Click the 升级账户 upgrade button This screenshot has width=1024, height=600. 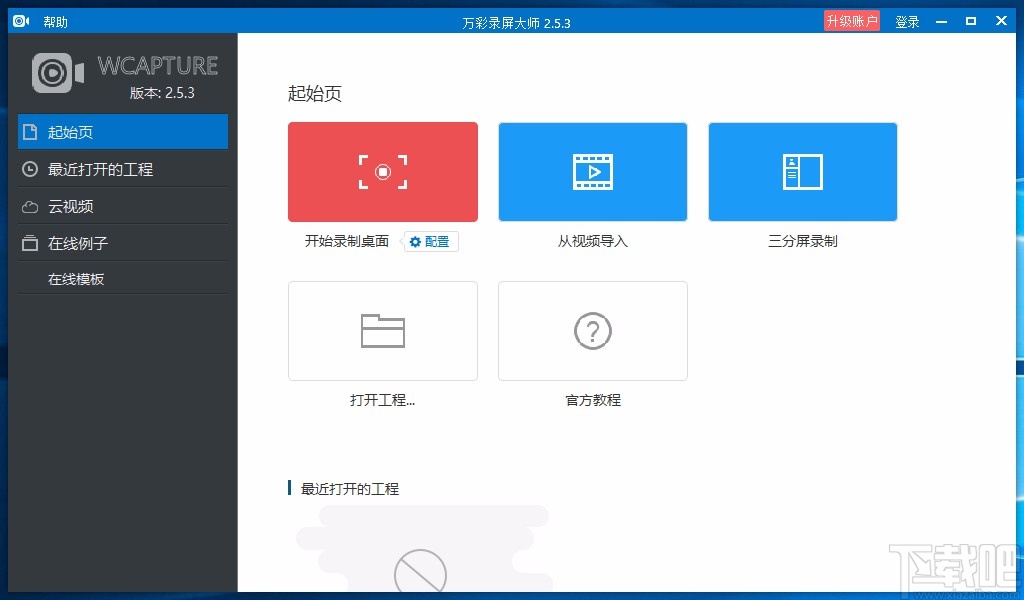(x=851, y=20)
